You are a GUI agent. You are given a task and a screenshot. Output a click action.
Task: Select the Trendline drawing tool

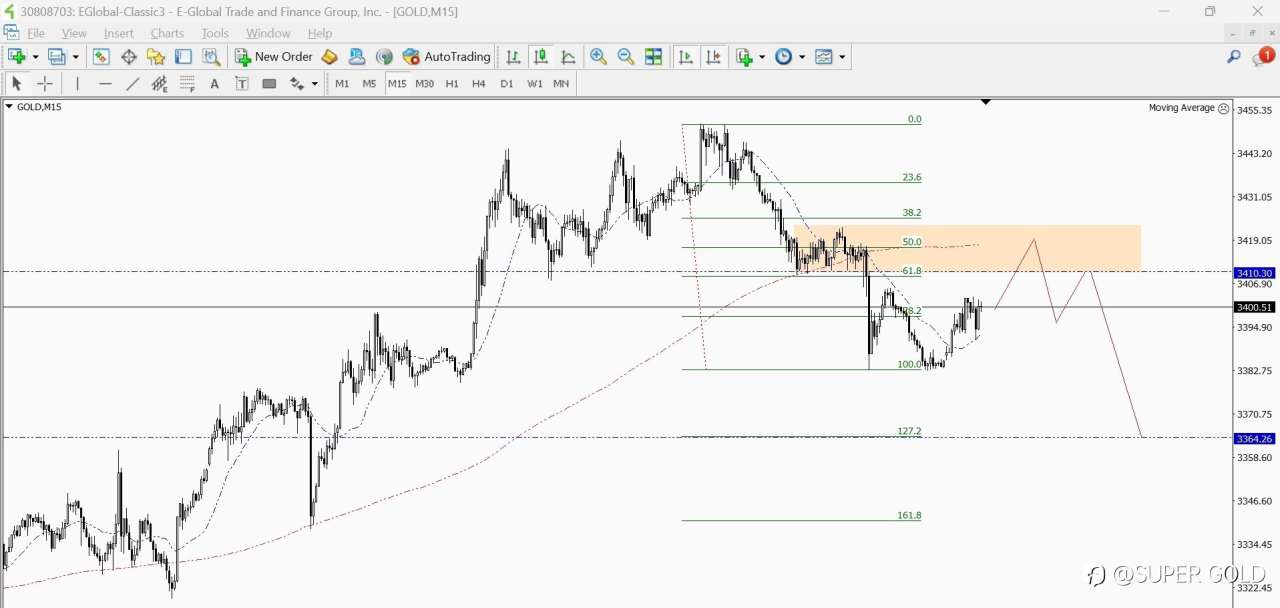pyautogui.click(x=132, y=84)
